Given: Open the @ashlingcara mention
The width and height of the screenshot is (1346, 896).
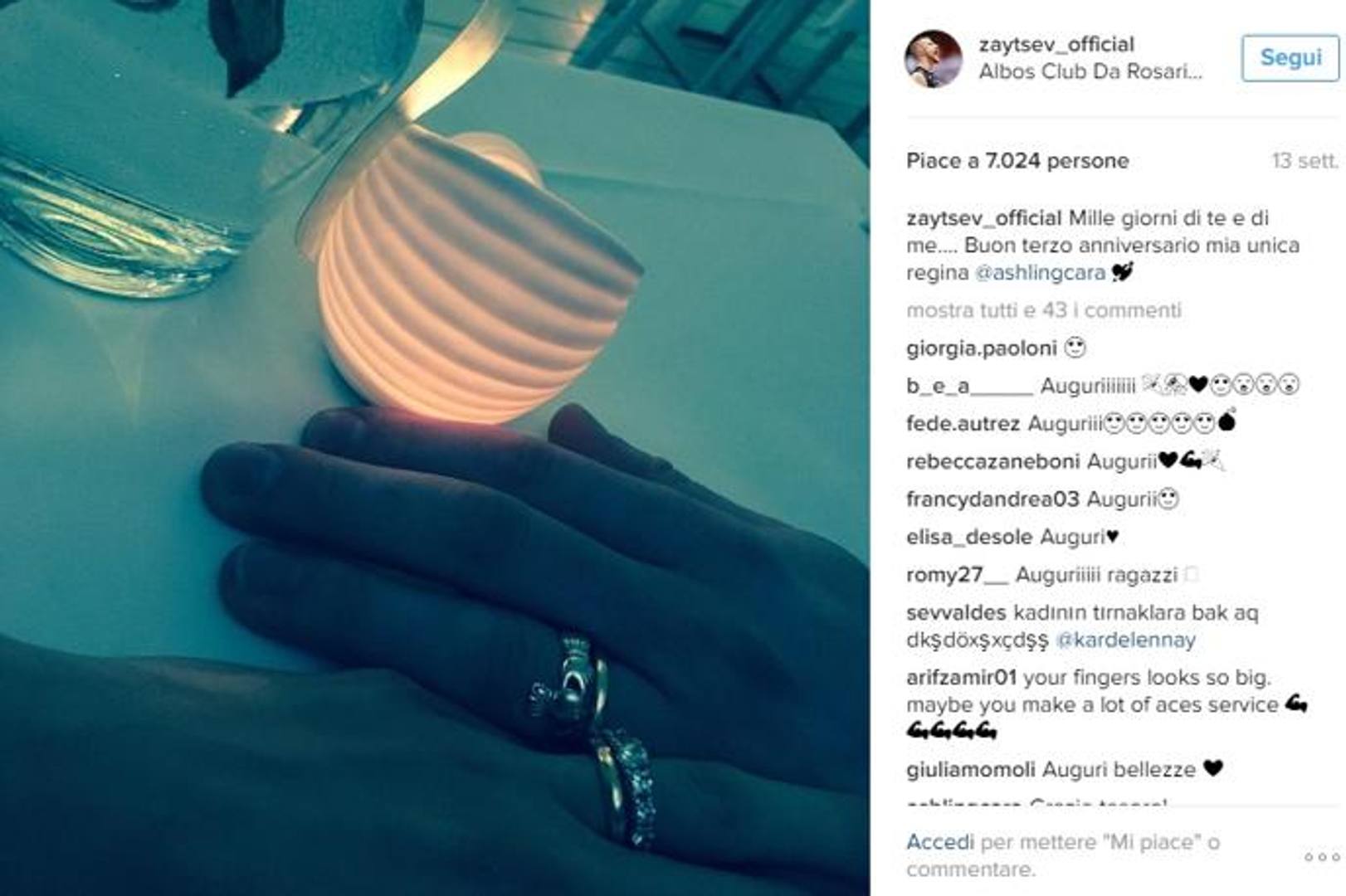Looking at the screenshot, I should [x=1039, y=273].
